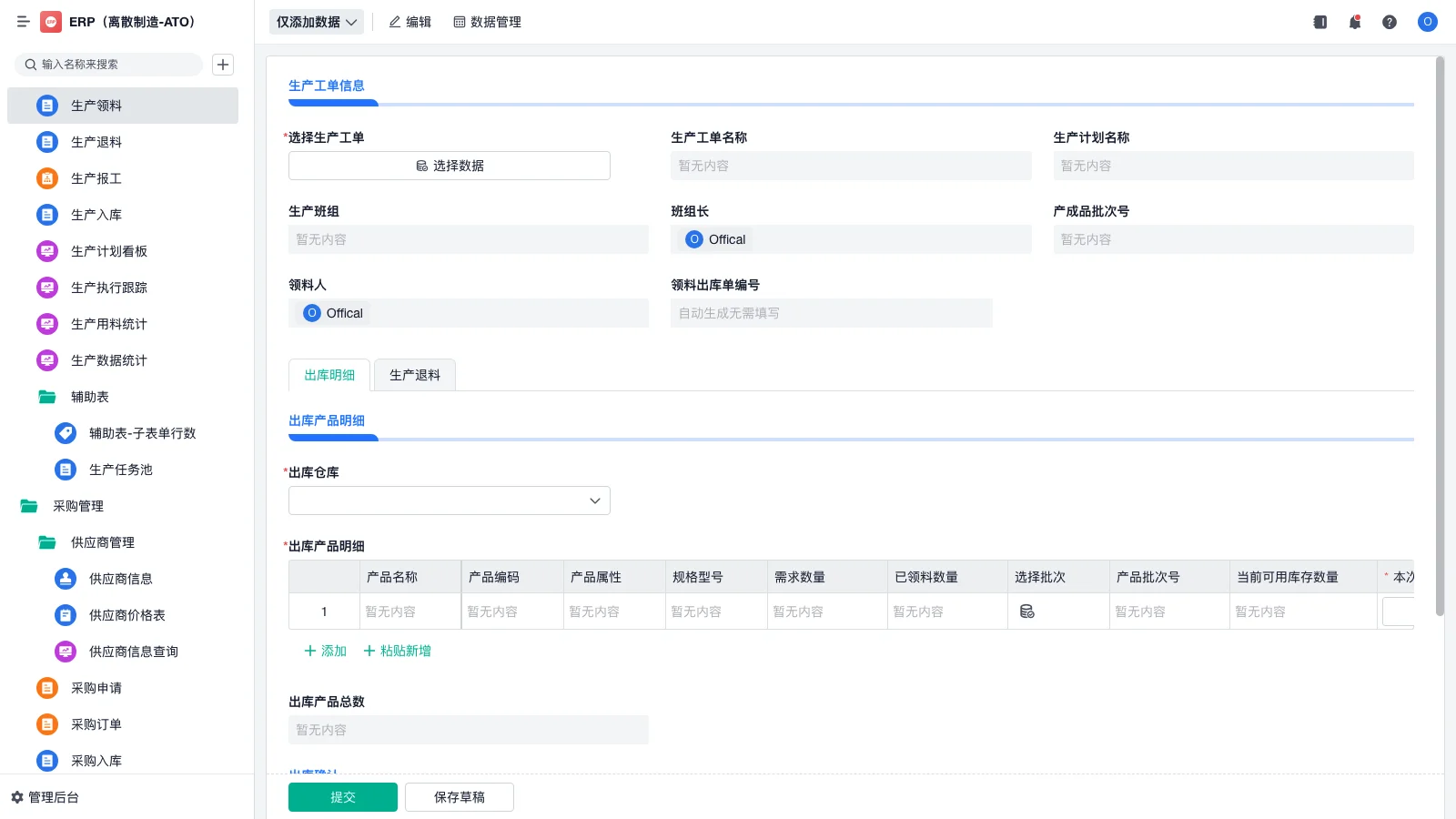Open the 出库仓库 dropdown
This screenshot has height=819, width=1456.
(x=450, y=500)
